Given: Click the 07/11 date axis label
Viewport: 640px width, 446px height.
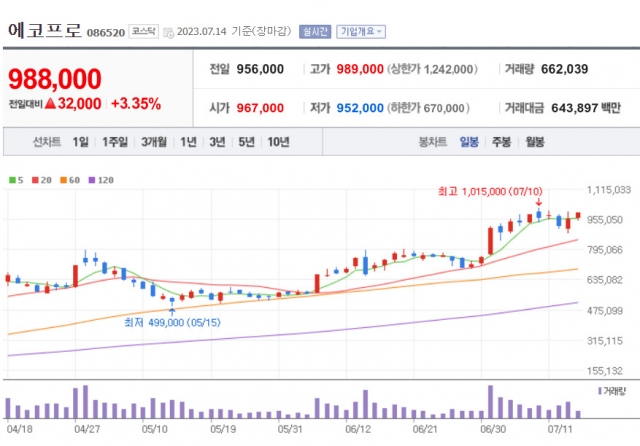Looking at the screenshot, I should click(x=560, y=429).
